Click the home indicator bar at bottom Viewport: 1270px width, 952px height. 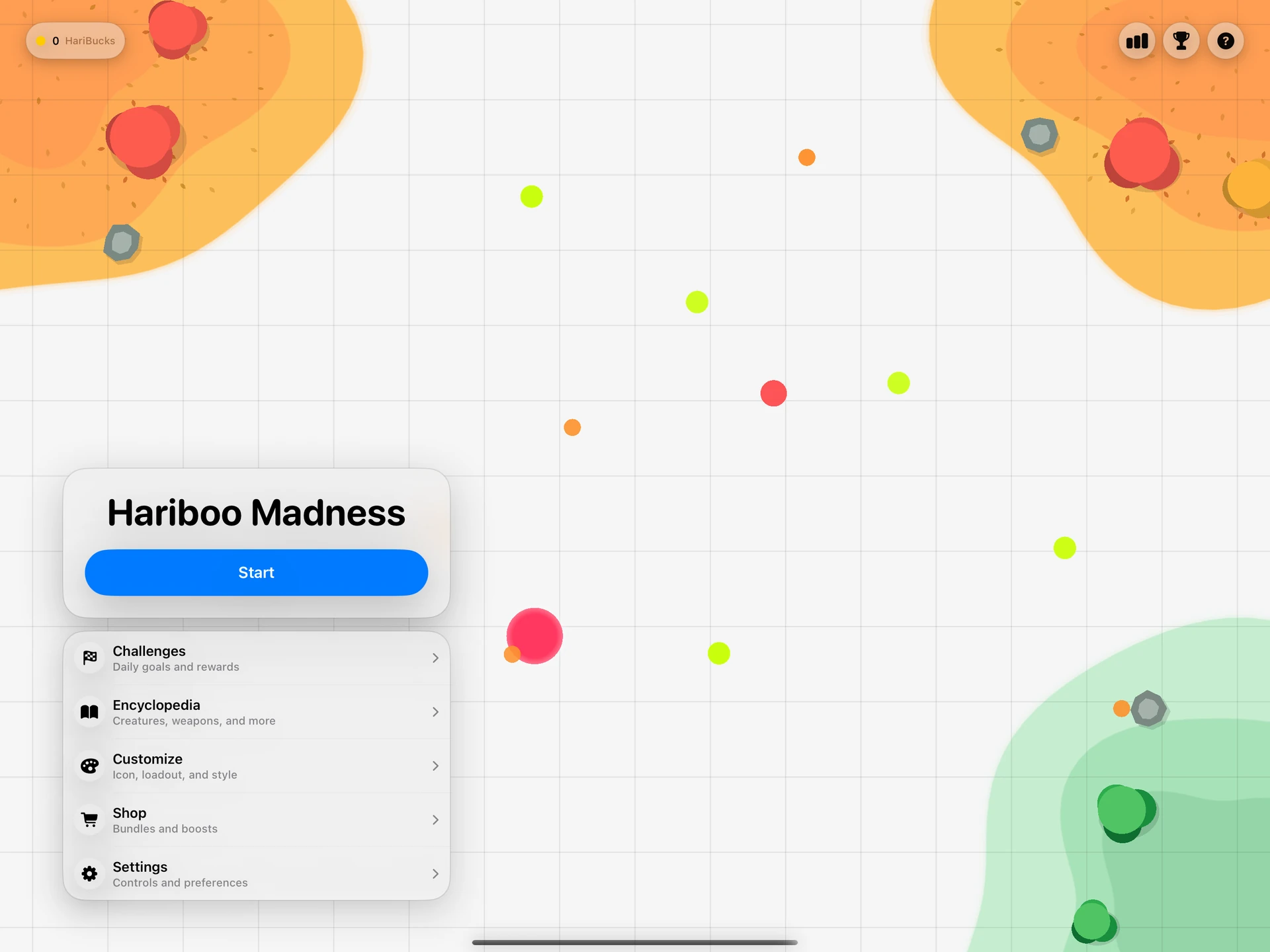point(635,942)
